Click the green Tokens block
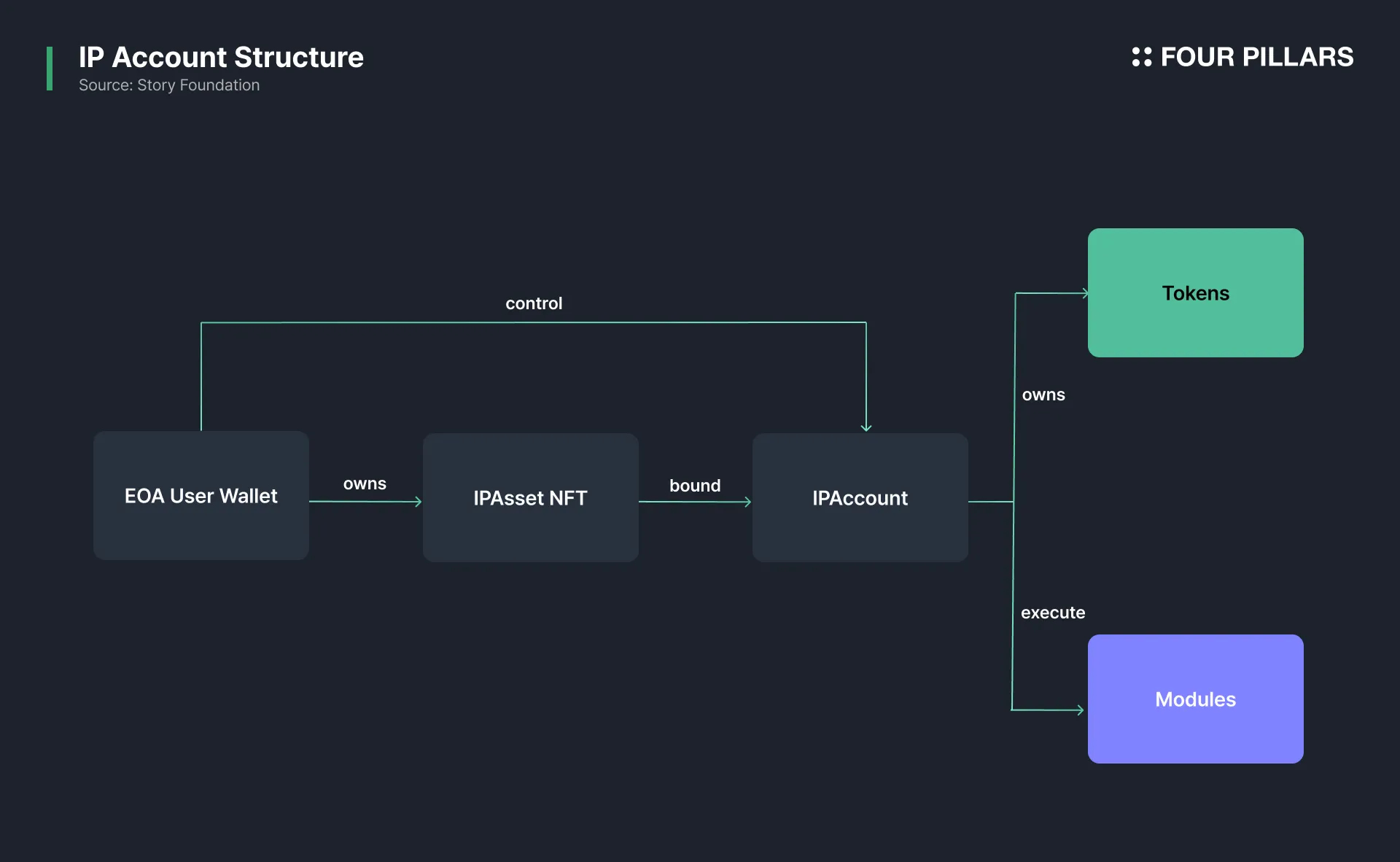Image resolution: width=1400 pixels, height=862 pixels. pos(1196,292)
